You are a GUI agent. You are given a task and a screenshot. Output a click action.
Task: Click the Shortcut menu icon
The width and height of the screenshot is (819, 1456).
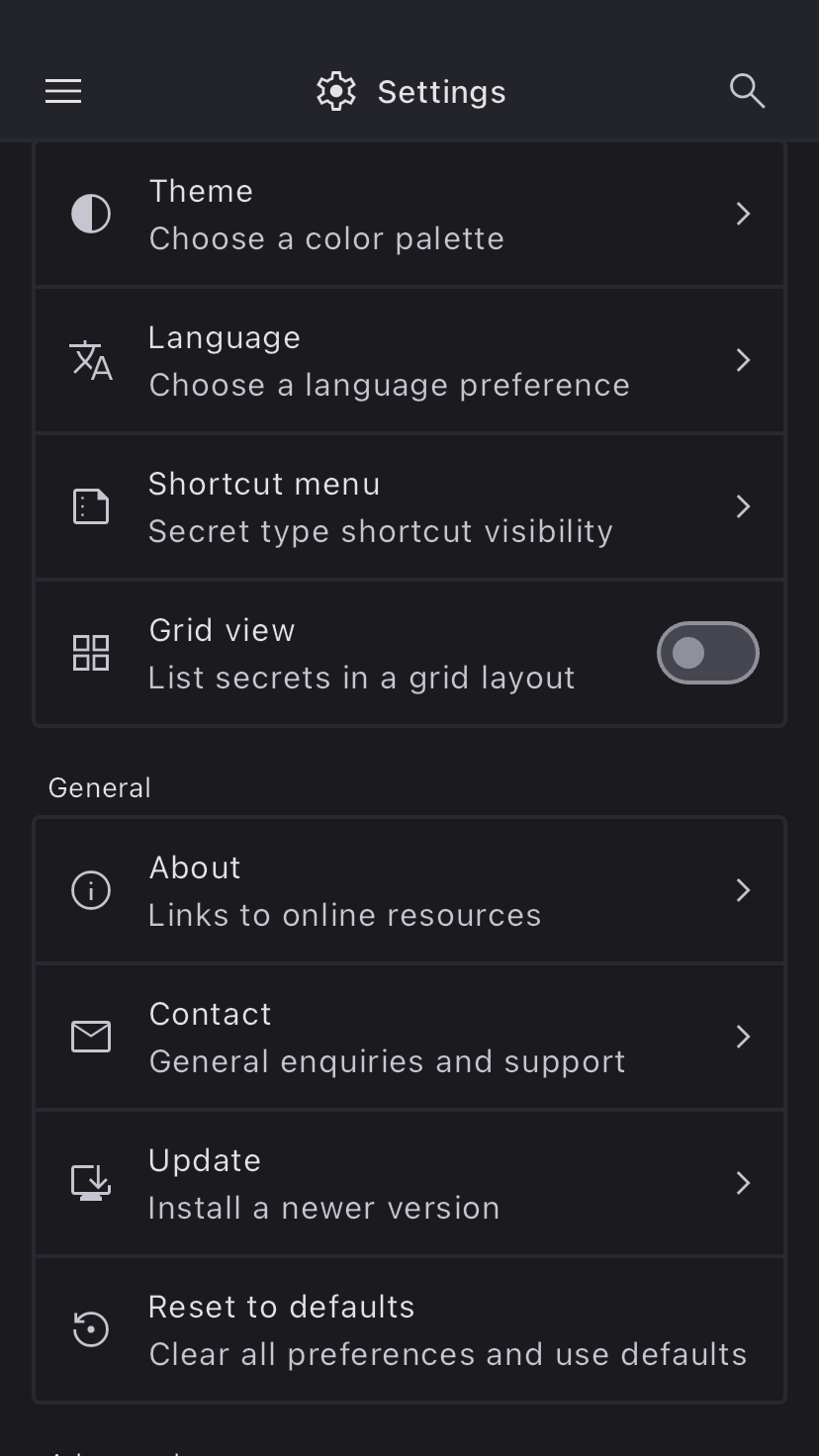point(91,506)
